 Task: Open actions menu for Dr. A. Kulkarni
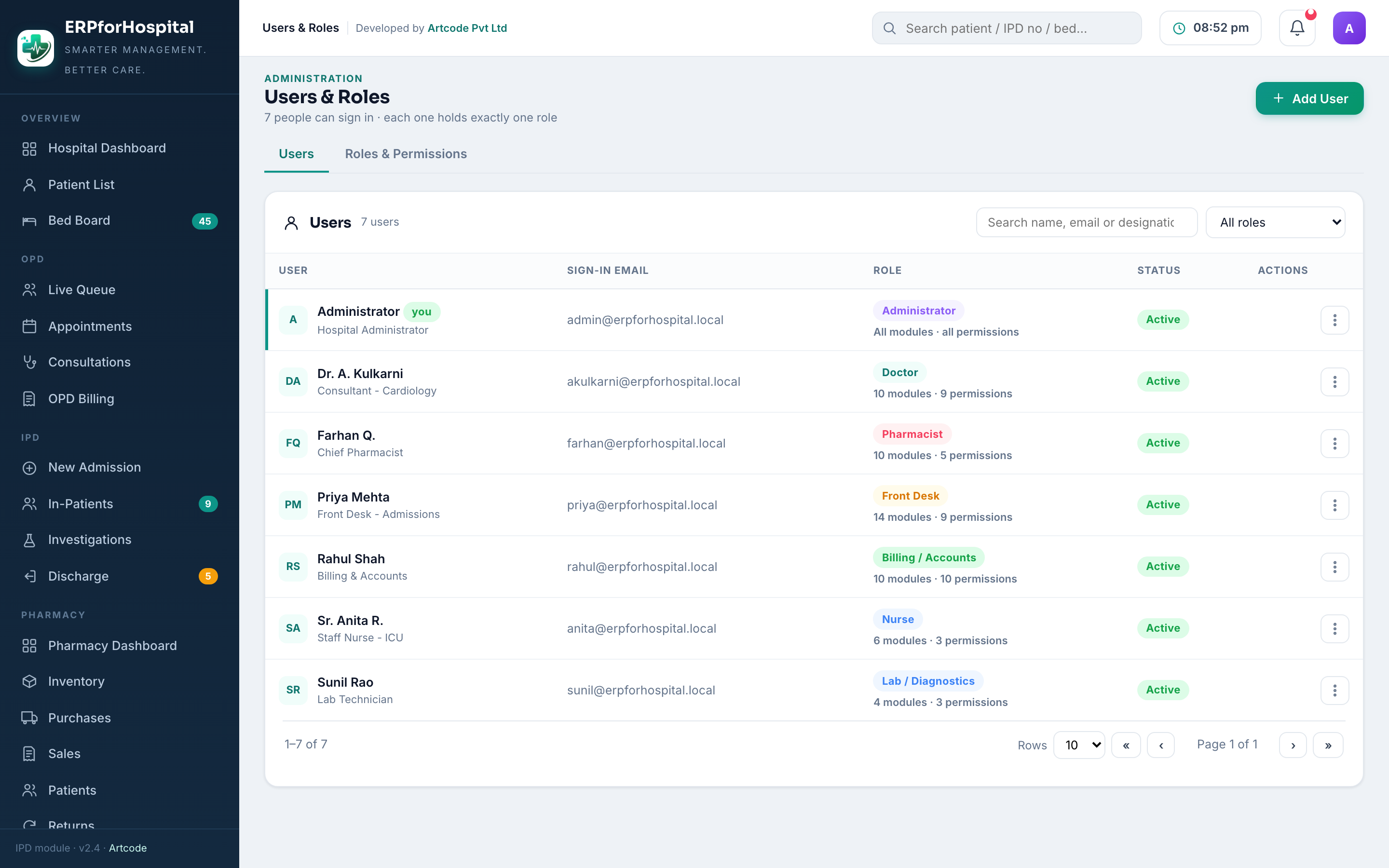click(1335, 382)
